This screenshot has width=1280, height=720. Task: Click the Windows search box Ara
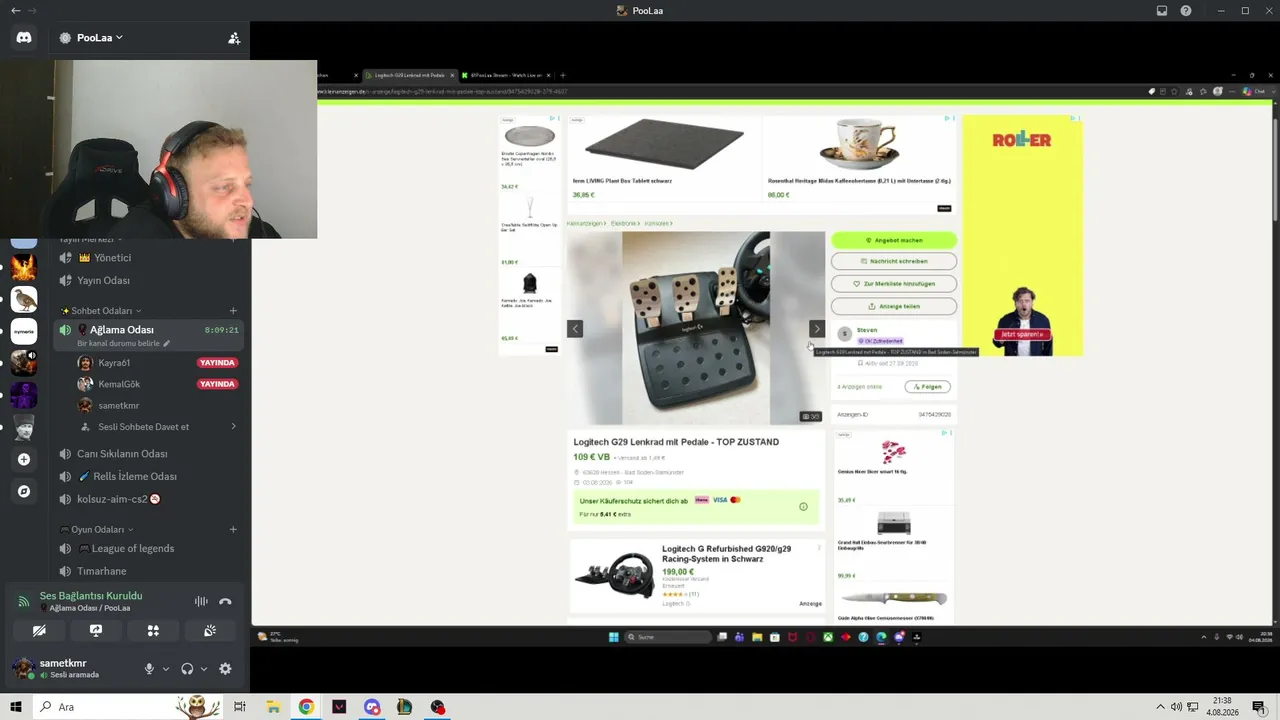pos(128,707)
